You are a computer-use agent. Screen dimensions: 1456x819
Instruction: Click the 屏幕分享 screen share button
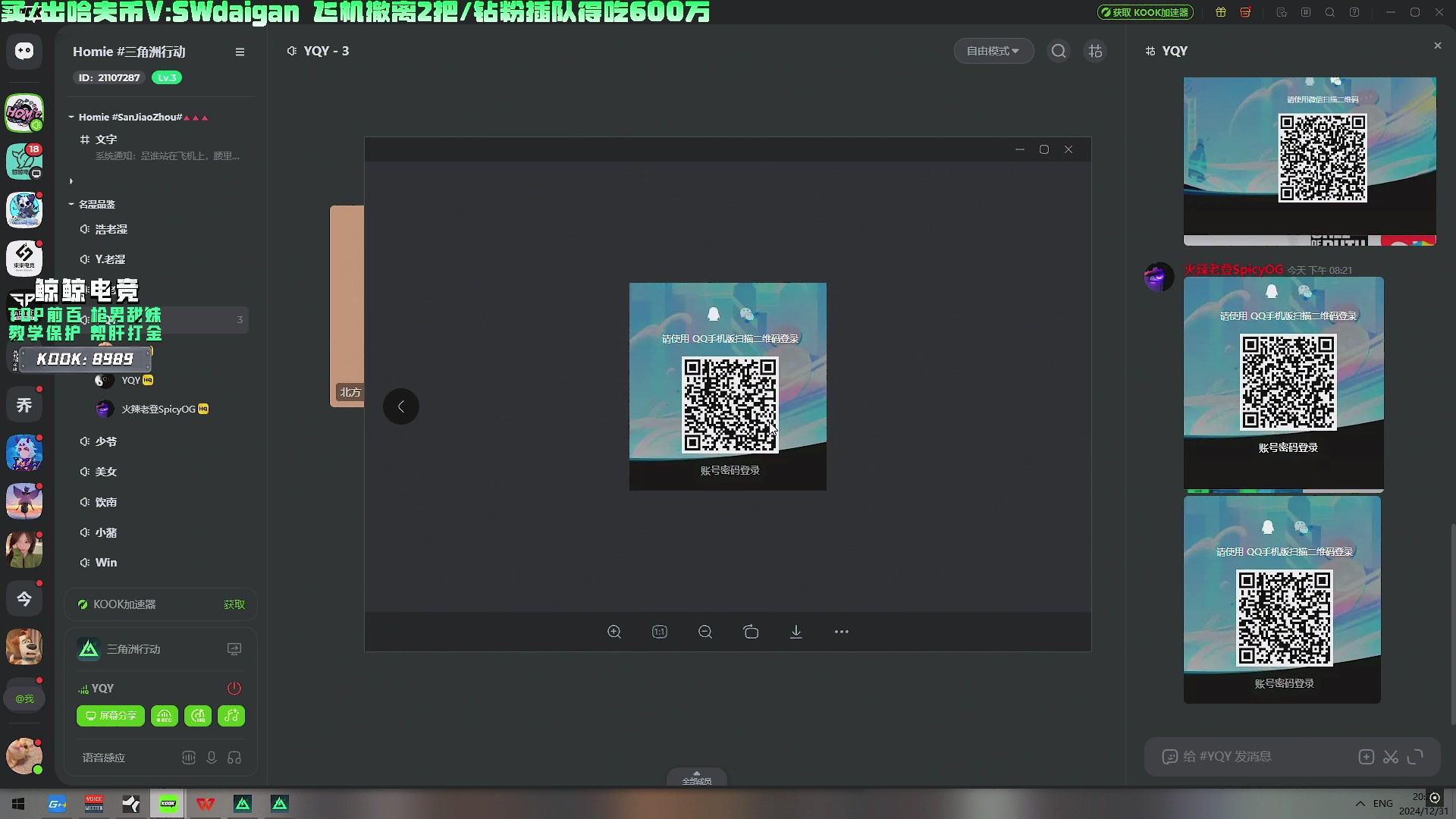tap(111, 716)
